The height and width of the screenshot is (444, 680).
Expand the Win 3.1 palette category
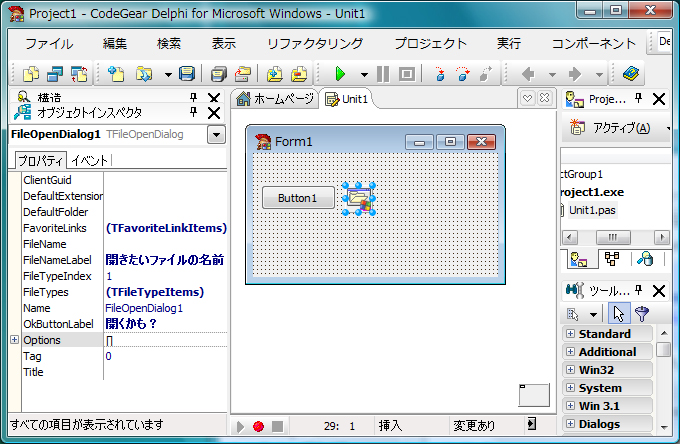(x=571, y=406)
